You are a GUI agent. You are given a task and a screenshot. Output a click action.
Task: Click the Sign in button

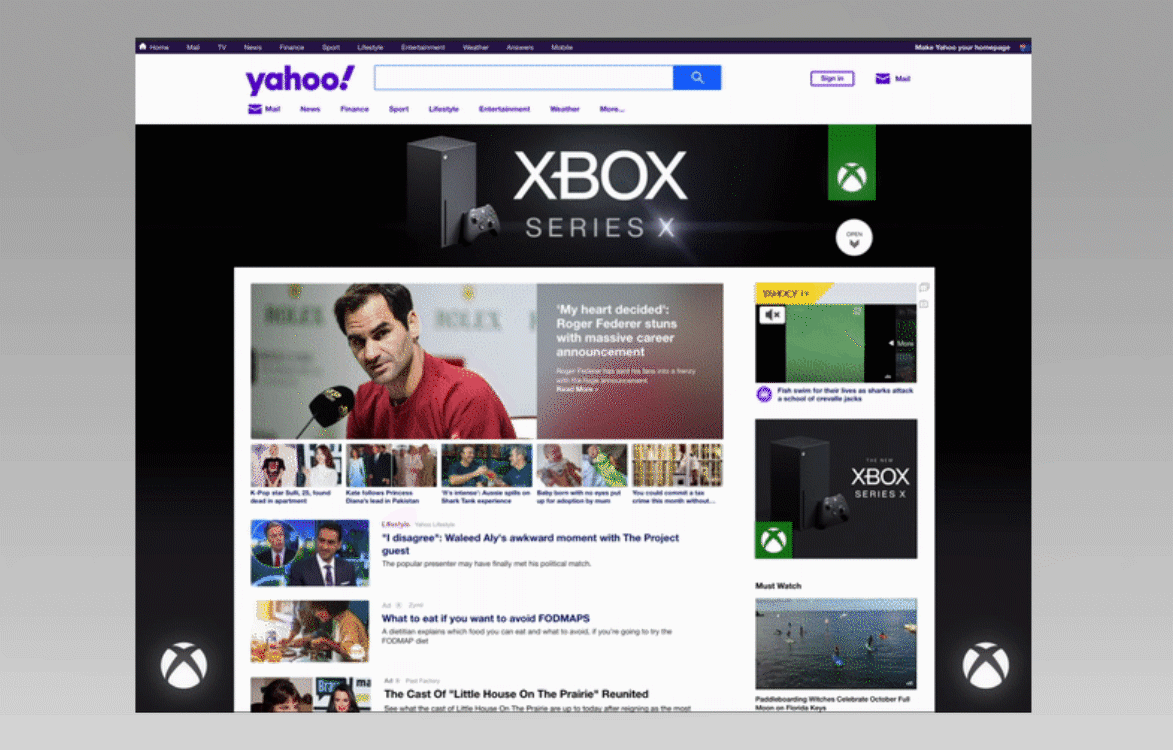click(x=832, y=79)
